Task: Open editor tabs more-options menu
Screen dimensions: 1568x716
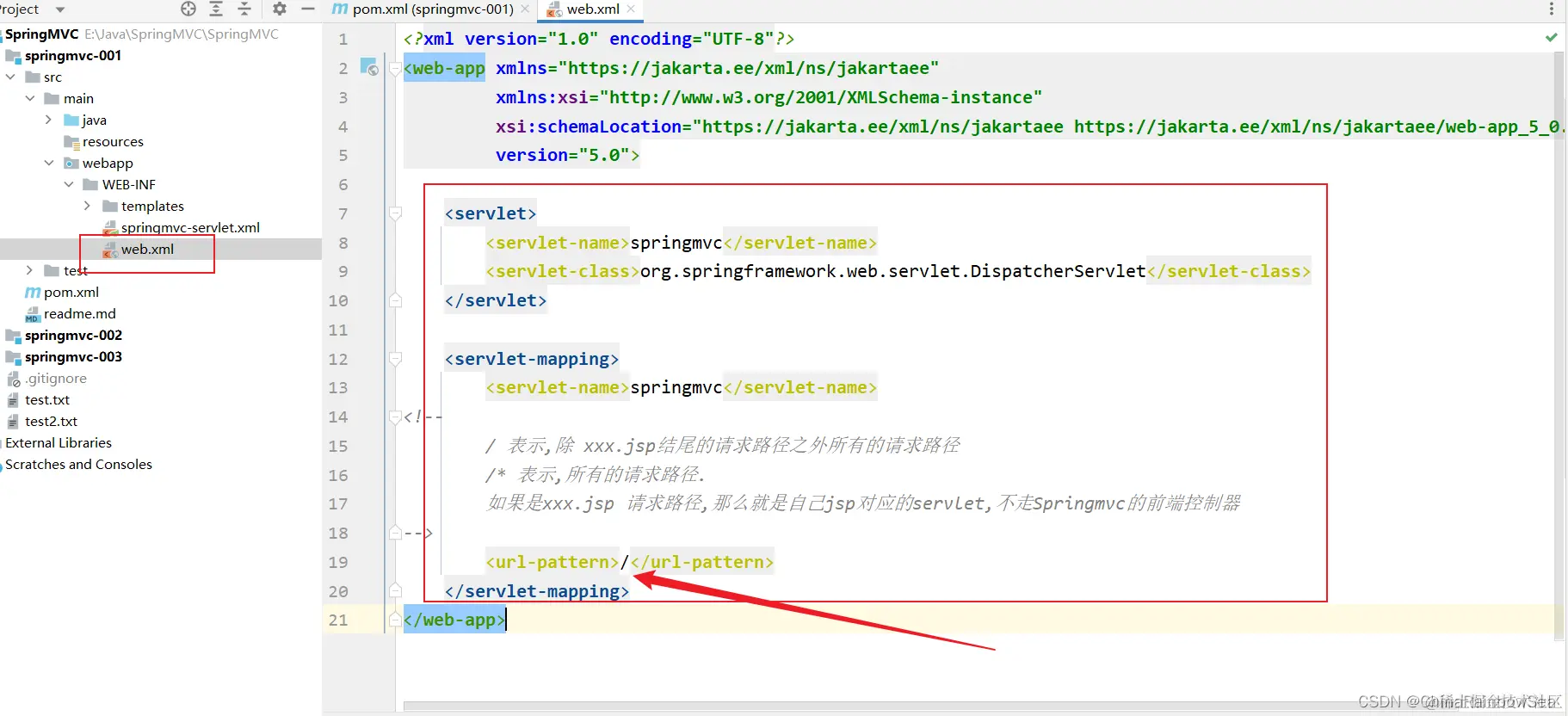Action: [x=1552, y=9]
